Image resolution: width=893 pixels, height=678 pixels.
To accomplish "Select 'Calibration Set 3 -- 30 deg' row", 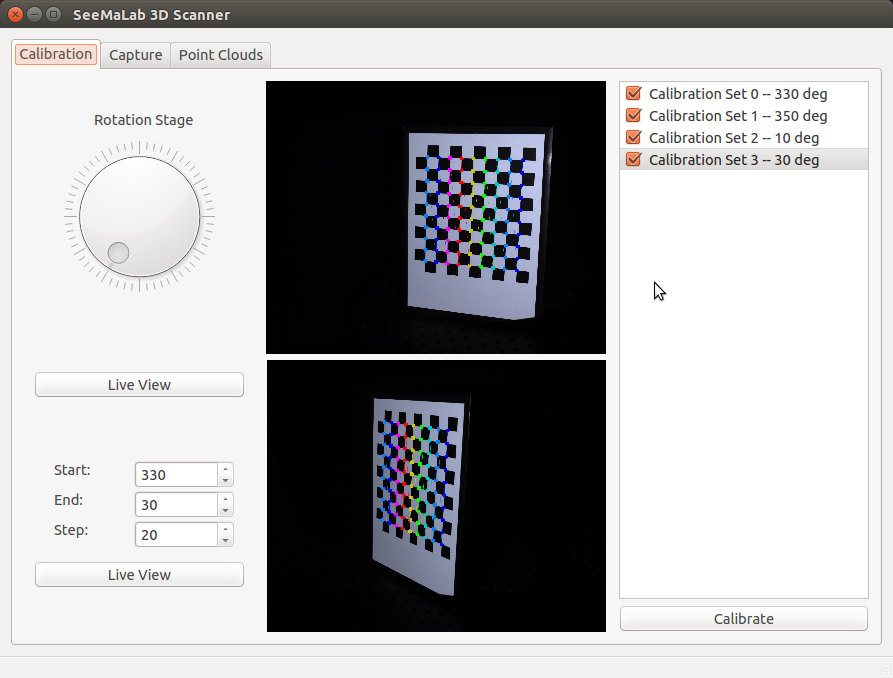I will (x=744, y=160).
